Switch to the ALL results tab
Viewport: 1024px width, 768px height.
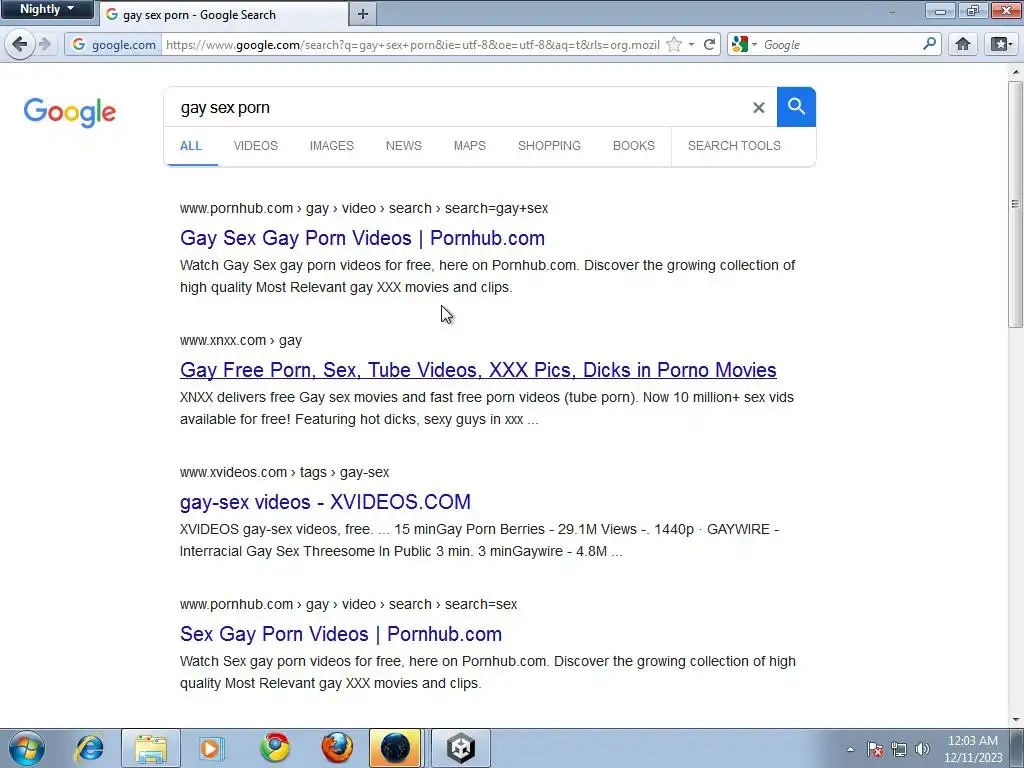(191, 146)
